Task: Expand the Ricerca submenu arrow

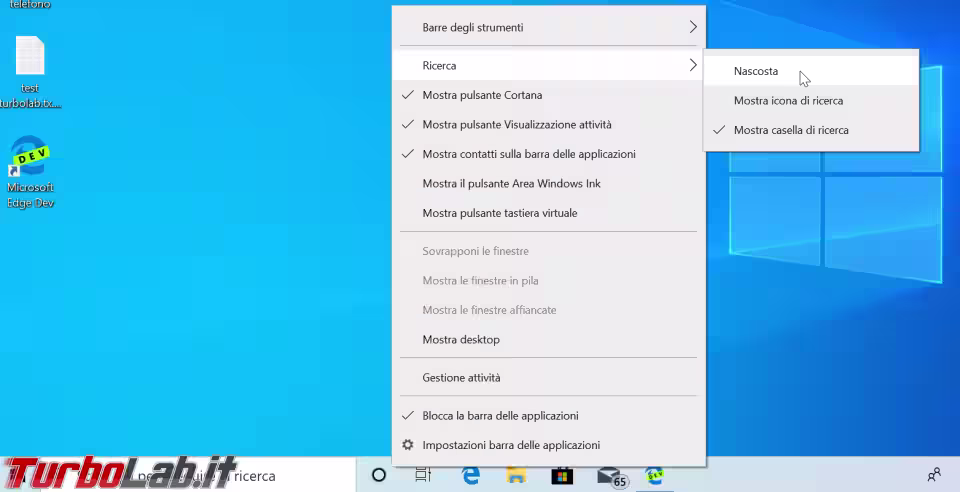Action: pos(693,65)
